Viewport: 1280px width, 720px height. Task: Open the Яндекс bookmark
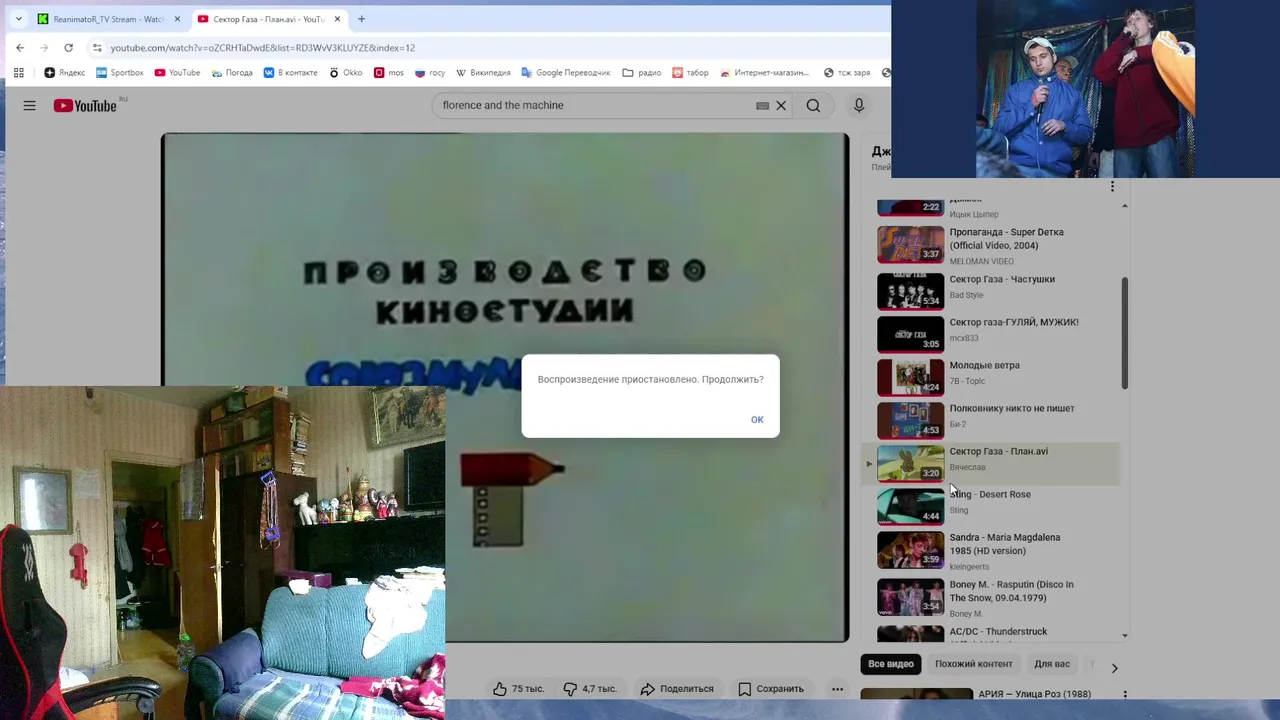64,72
